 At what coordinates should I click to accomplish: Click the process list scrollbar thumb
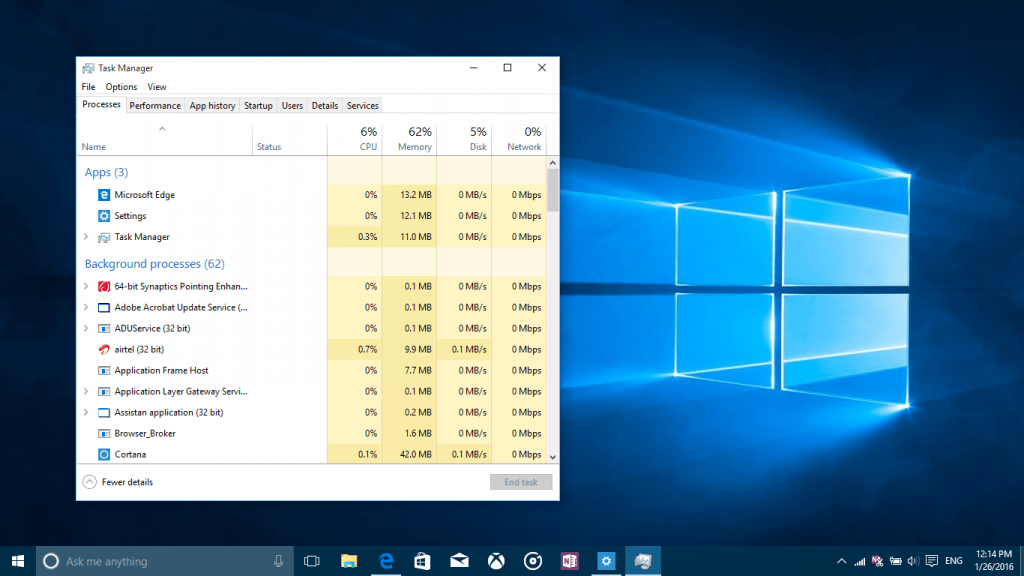point(552,190)
